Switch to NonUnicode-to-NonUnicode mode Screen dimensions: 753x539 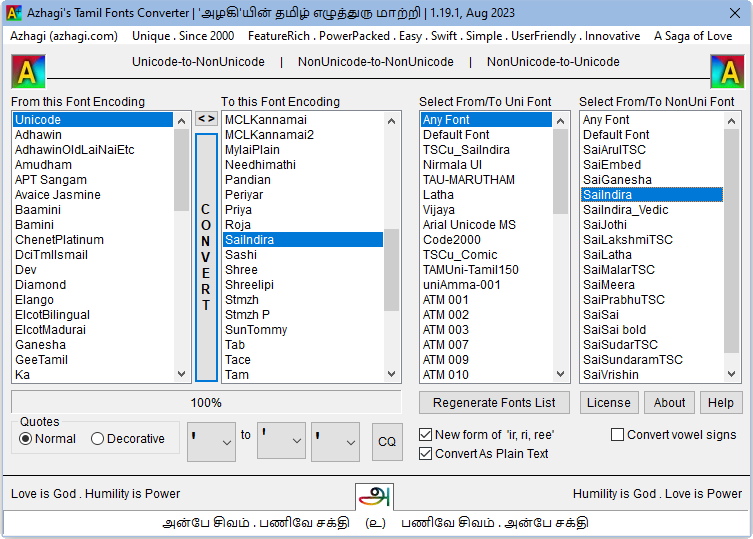[x=376, y=62]
